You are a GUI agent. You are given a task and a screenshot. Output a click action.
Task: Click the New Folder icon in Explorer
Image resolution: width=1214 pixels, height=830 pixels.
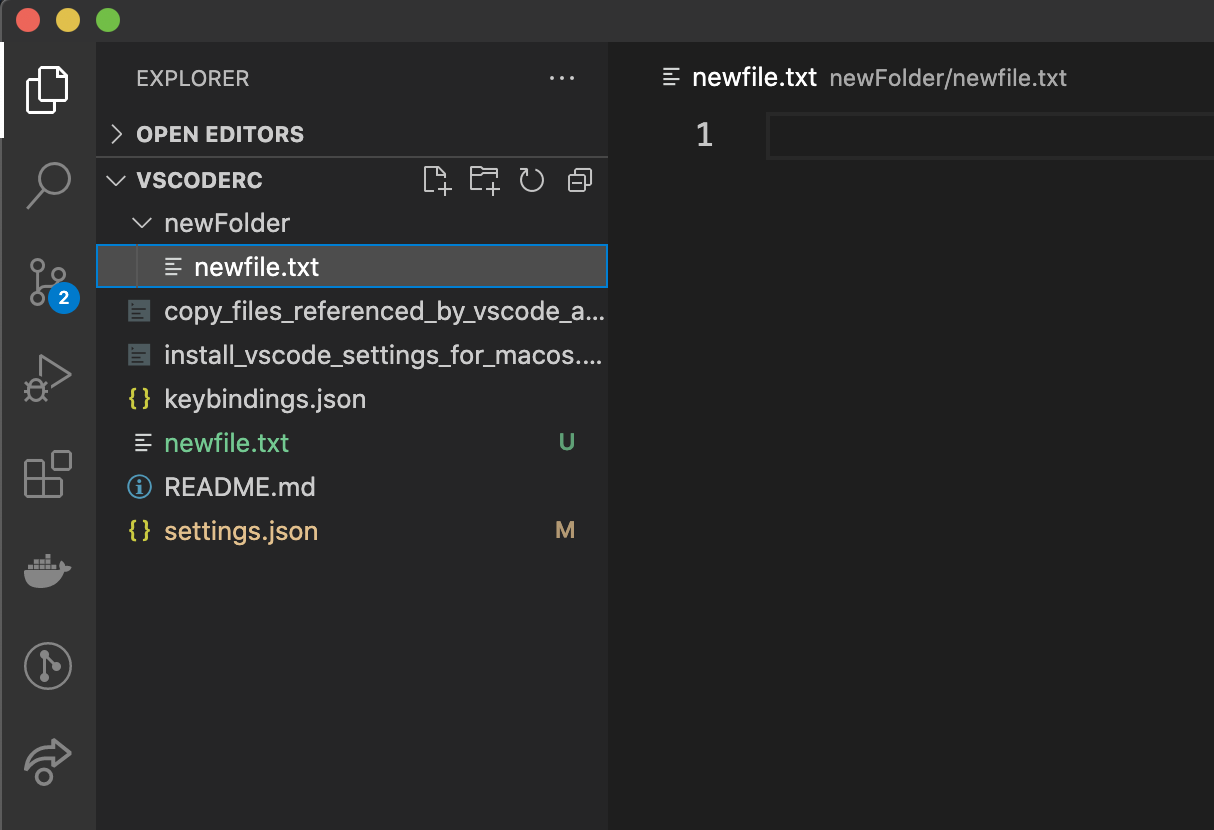point(484,180)
